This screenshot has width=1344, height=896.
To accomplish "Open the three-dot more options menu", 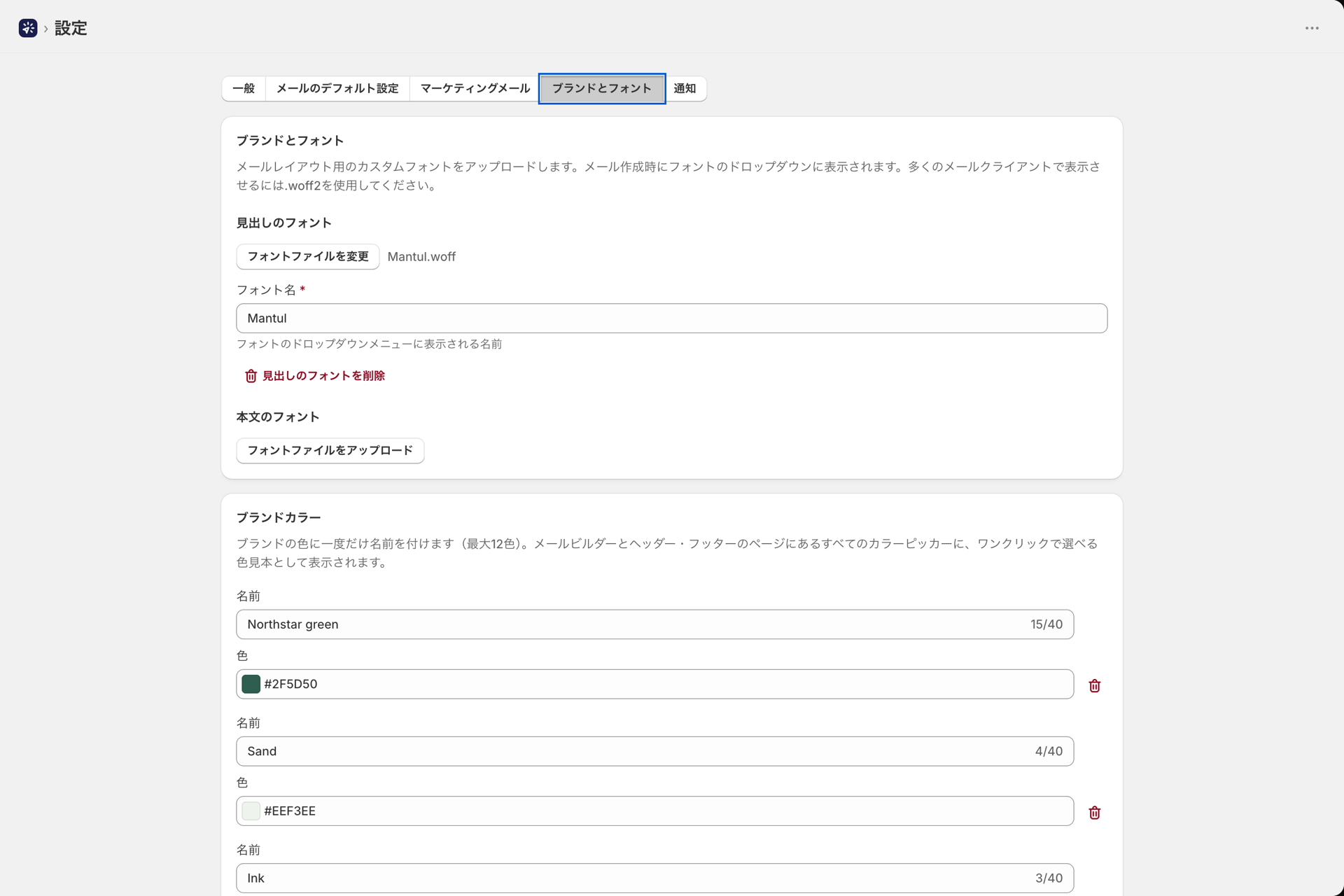I will [1312, 28].
